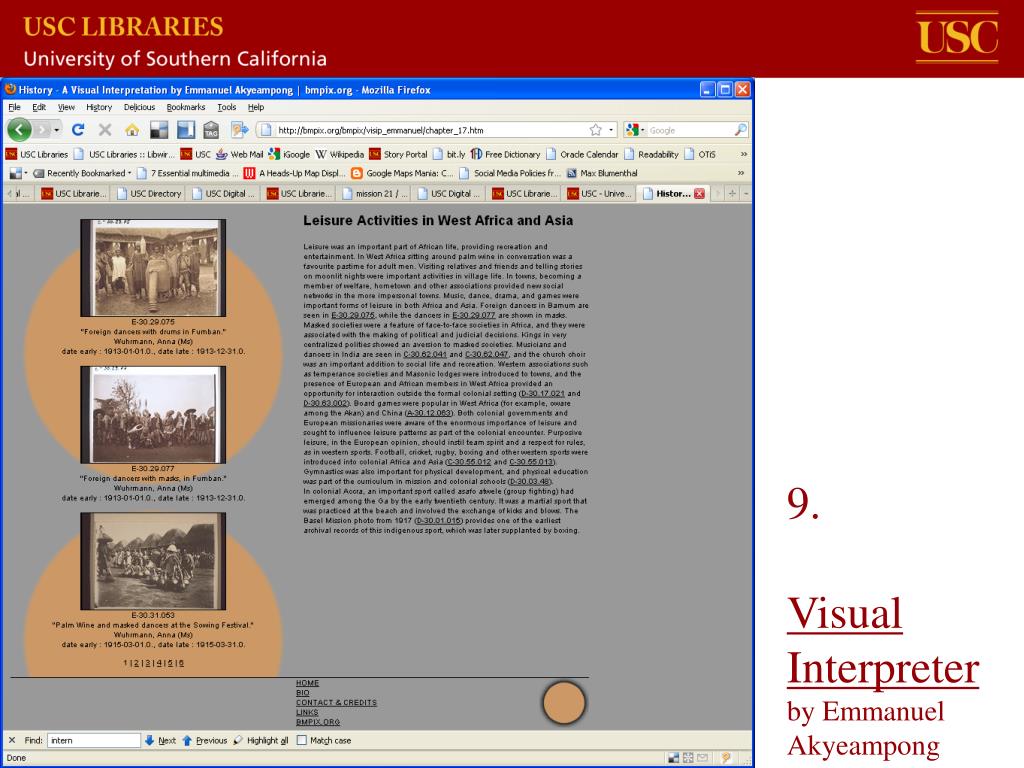Bookmark this page with the star icon

pyautogui.click(x=596, y=130)
